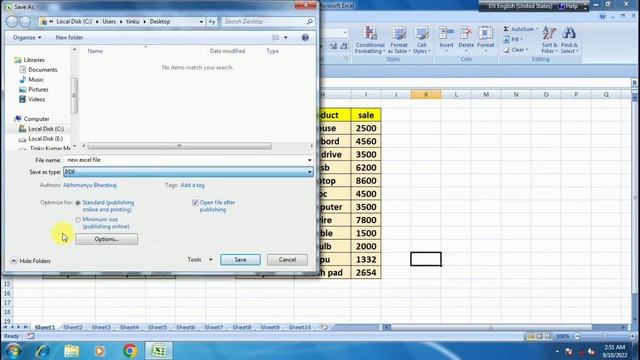
Task: Click Excel icon on taskbar
Action: pyautogui.click(x=158, y=351)
